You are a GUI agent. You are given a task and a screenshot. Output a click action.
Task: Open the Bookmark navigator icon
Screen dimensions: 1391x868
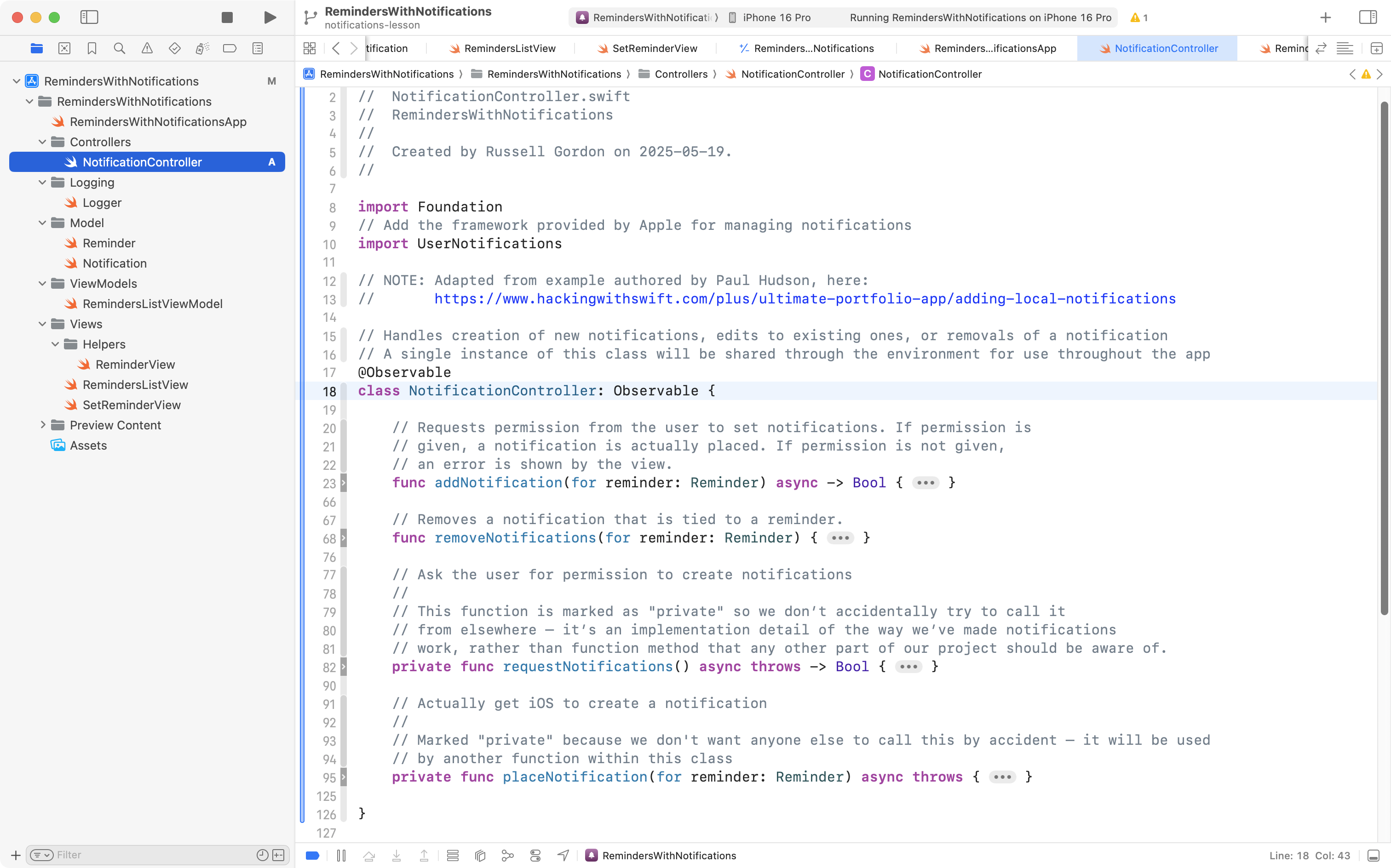(92, 48)
